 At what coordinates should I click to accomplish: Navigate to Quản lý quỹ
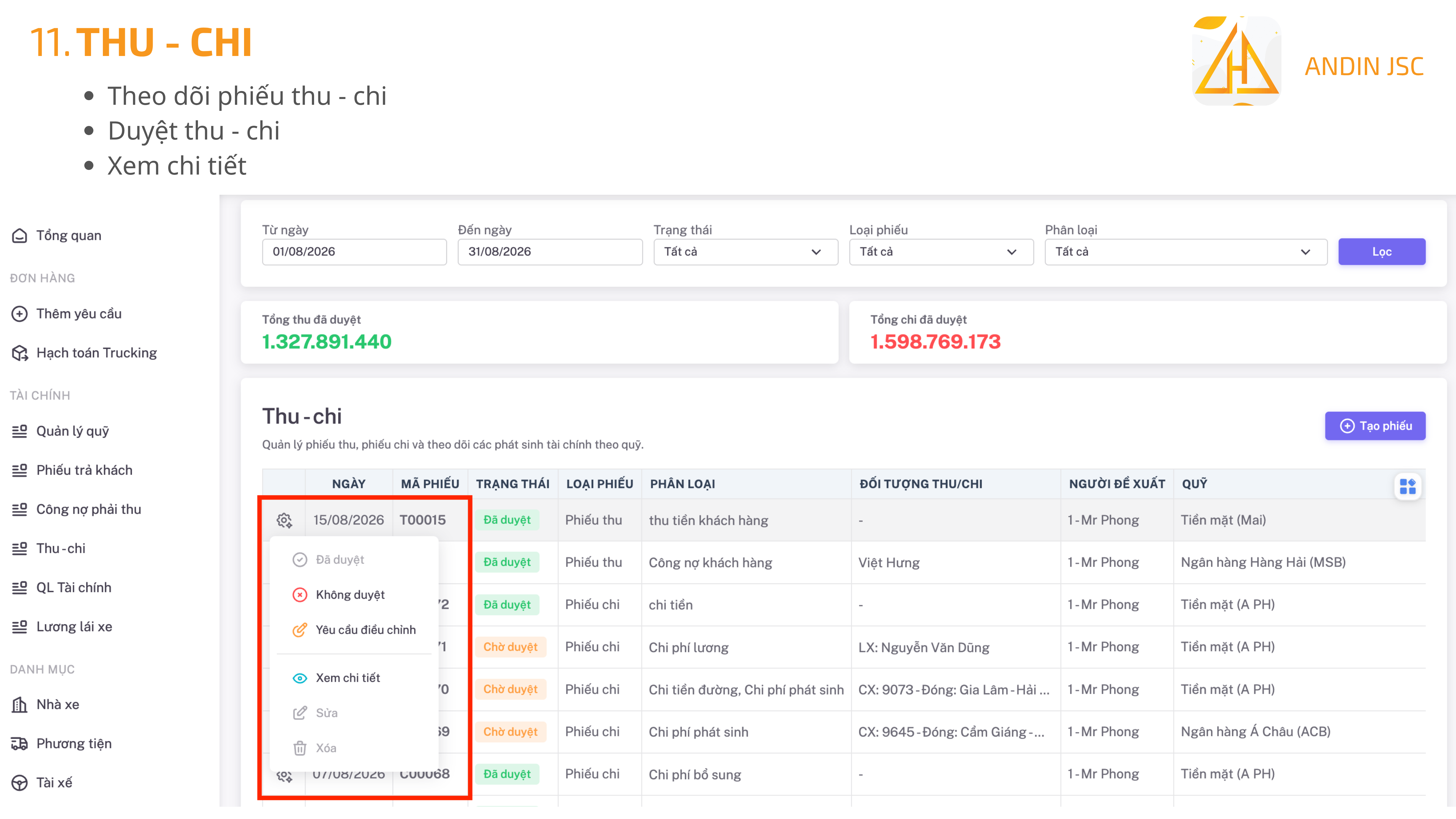[x=72, y=431]
